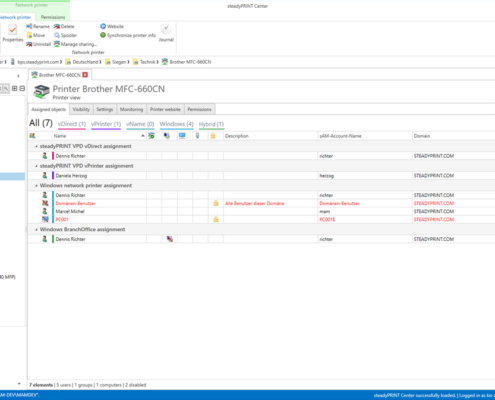
Task: Open the Monitoring tab
Action: [x=131, y=109]
